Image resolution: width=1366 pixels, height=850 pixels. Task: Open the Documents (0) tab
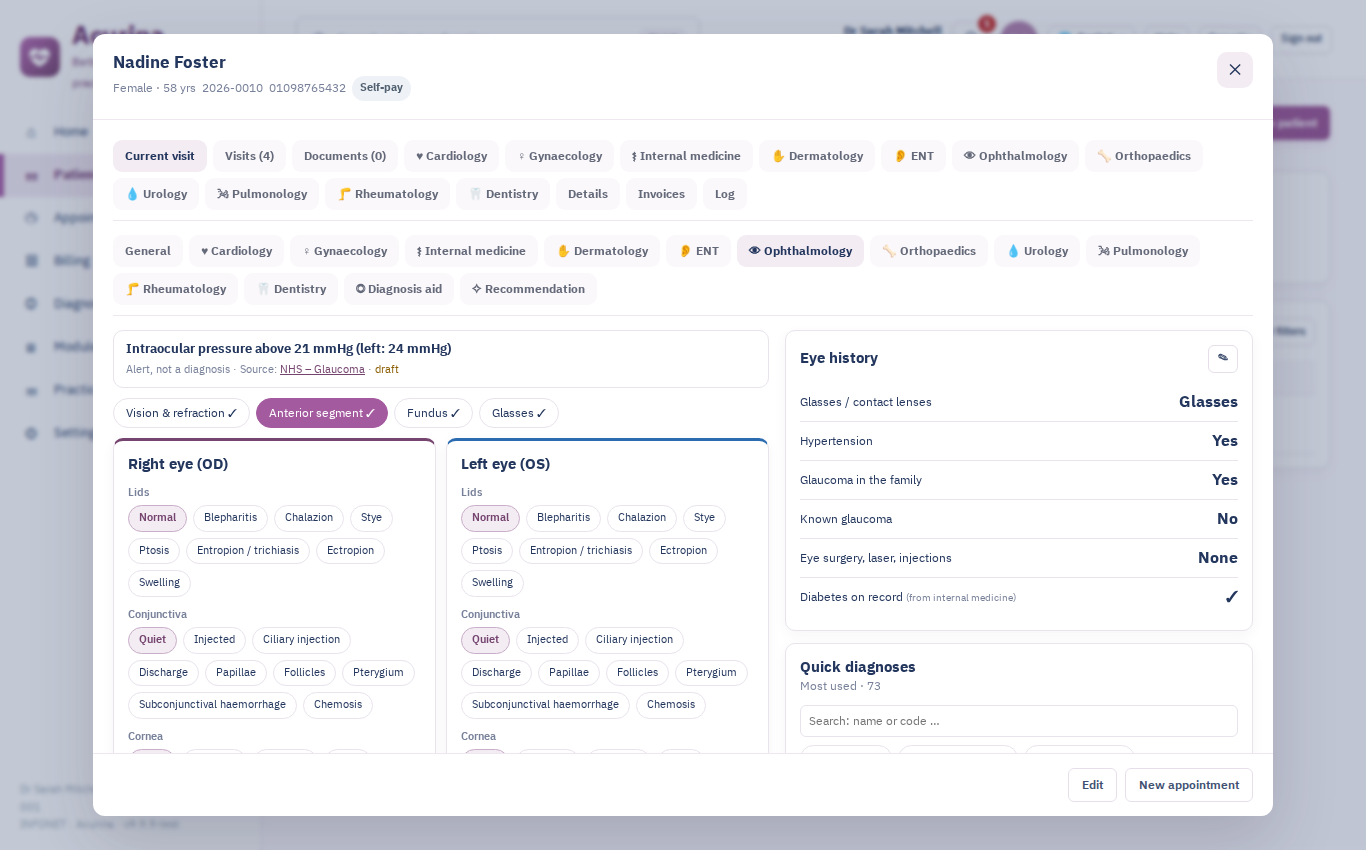coord(345,156)
